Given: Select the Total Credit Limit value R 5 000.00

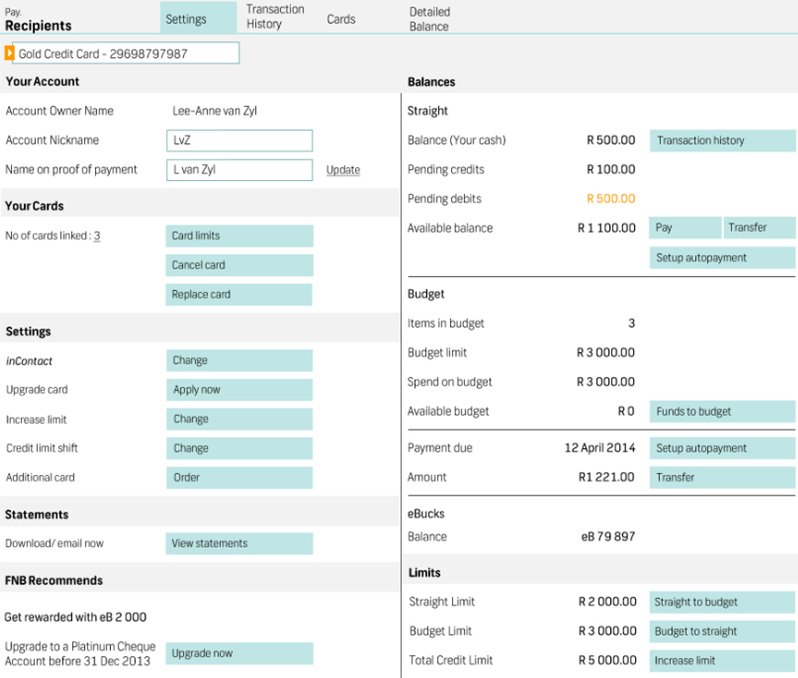Looking at the screenshot, I should [608, 660].
